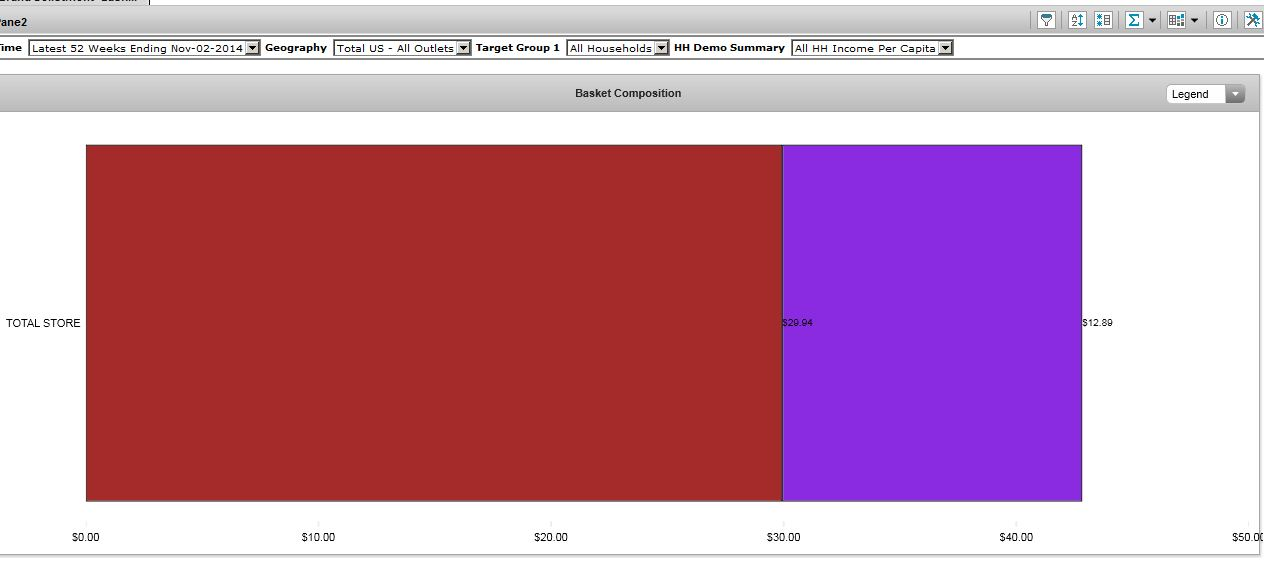Click the chart/grid view icon

(x=1176, y=20)
